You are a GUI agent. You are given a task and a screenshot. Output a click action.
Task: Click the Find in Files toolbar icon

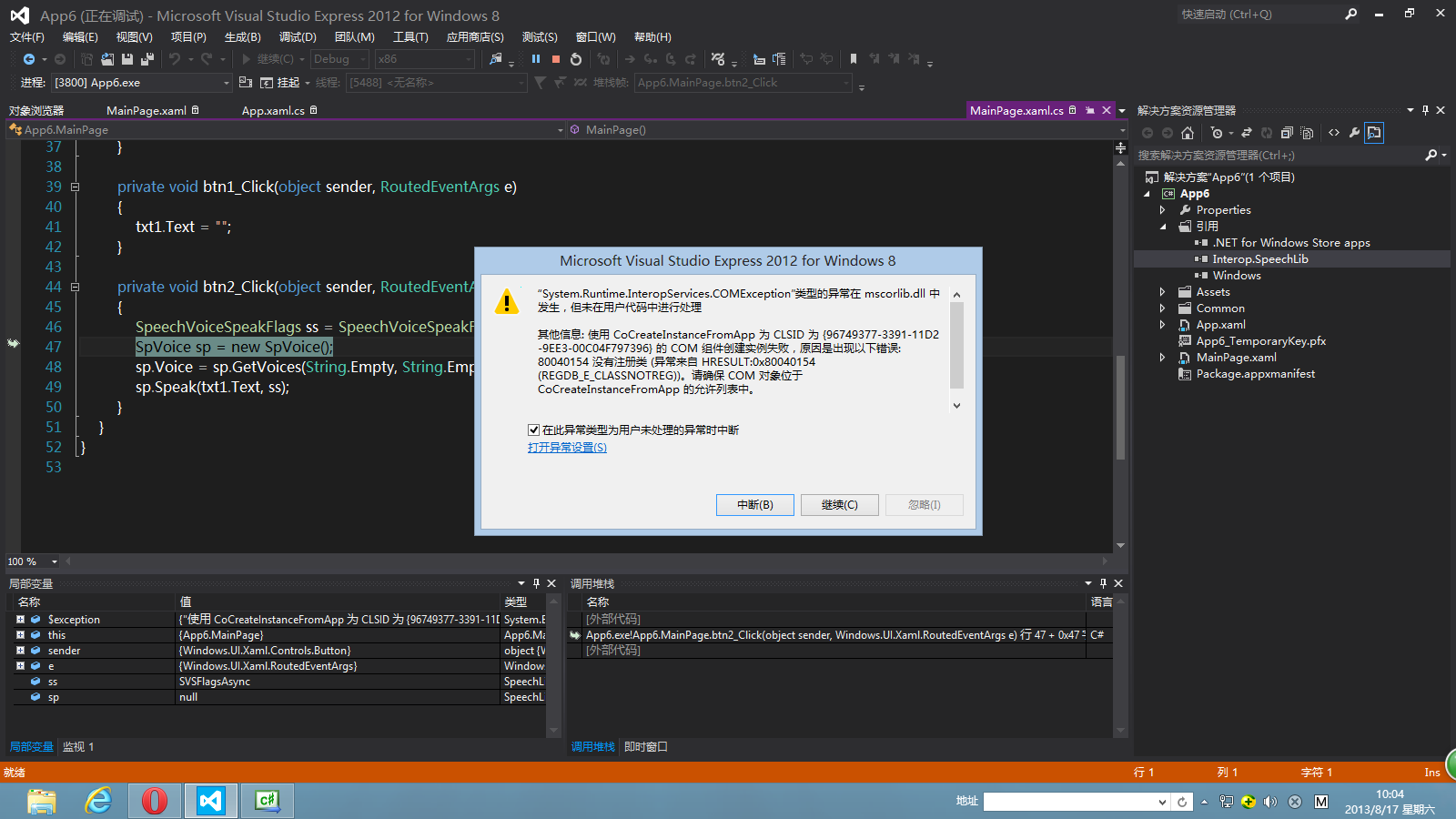click(495, 59)
